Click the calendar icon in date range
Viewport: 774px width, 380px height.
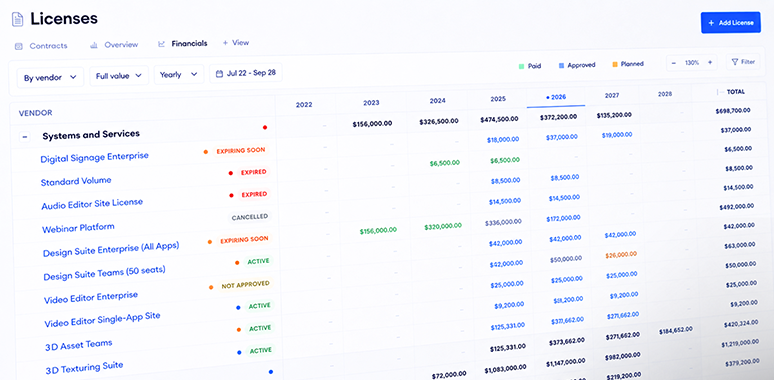(220, 74)
